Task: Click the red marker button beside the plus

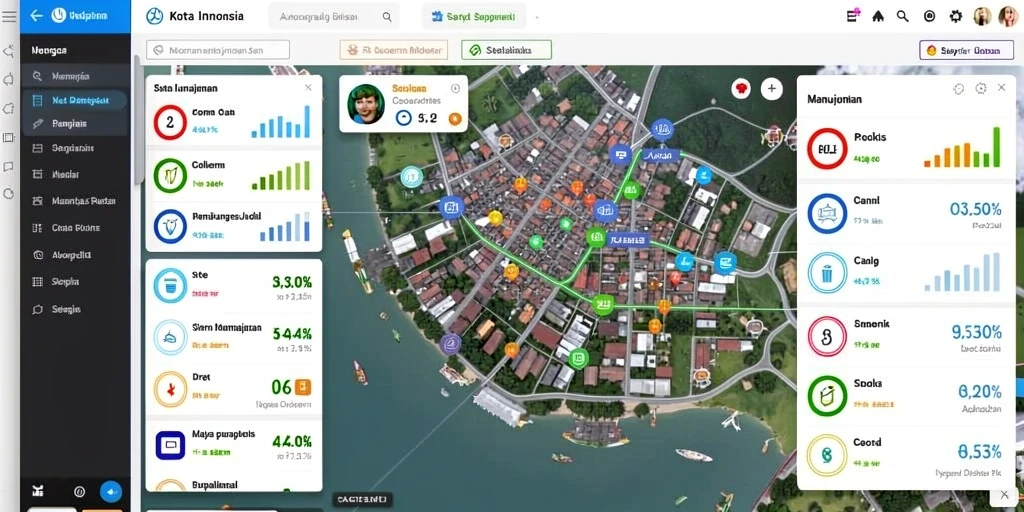Action: tap(741, 89)
